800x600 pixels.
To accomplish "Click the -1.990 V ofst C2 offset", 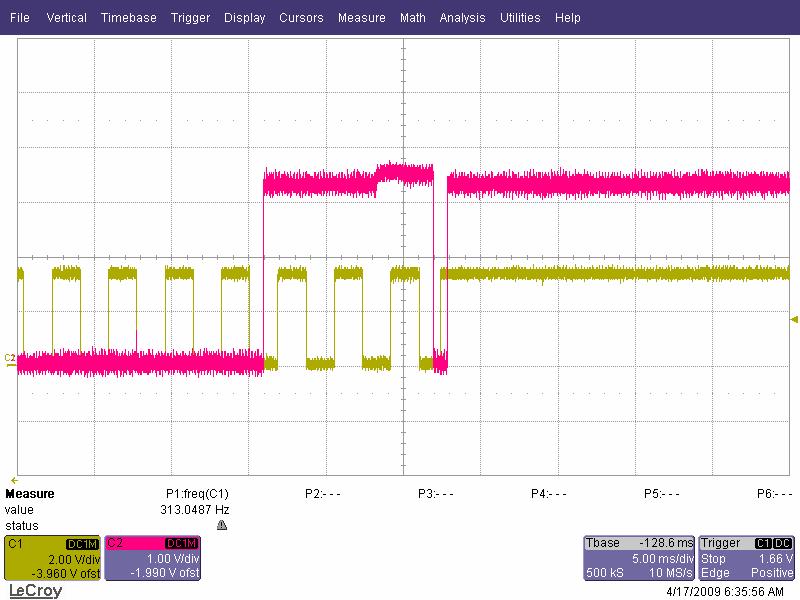I will pos(165,572).
